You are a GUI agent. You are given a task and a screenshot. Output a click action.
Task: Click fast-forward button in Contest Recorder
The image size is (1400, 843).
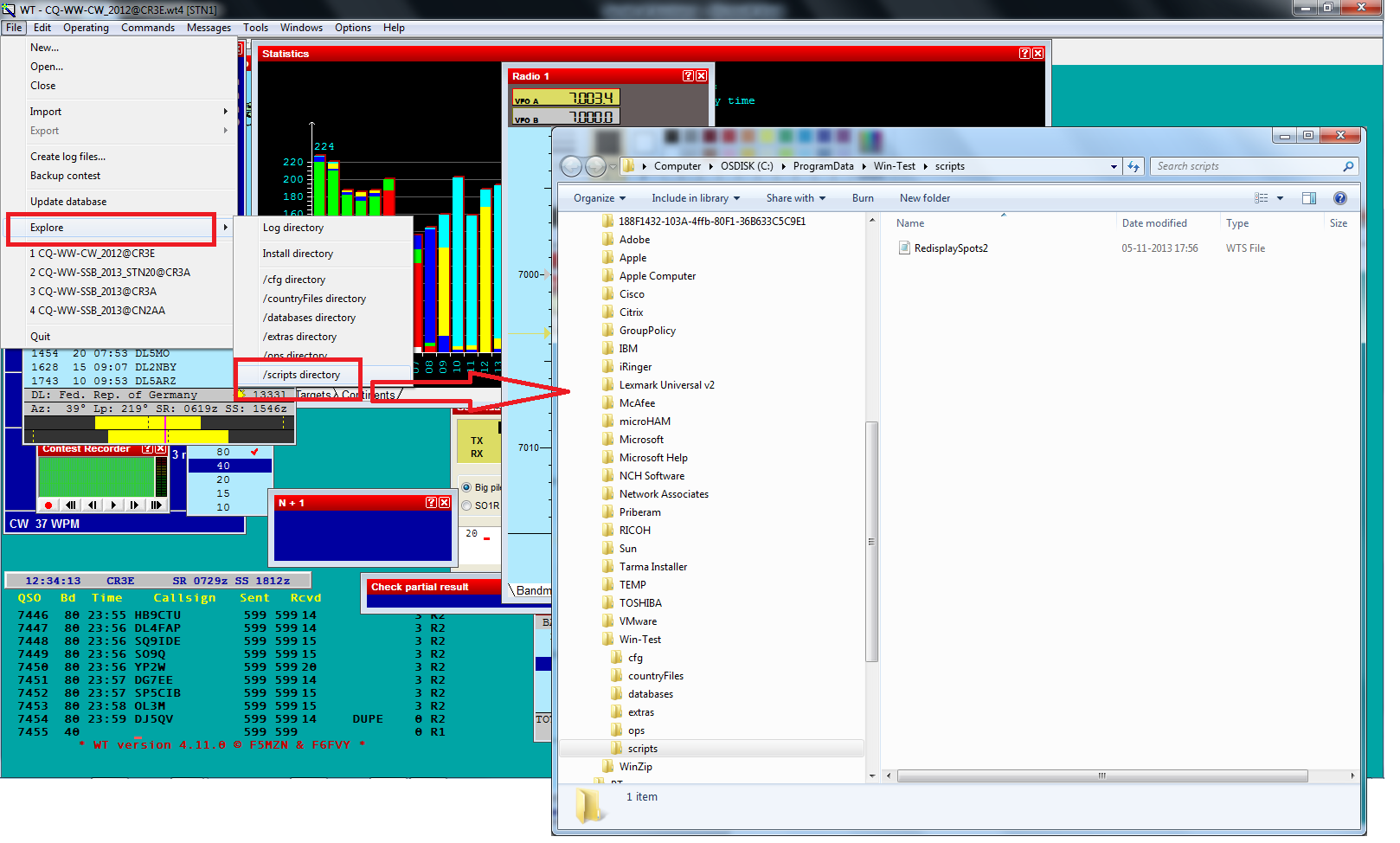(156, 505)
